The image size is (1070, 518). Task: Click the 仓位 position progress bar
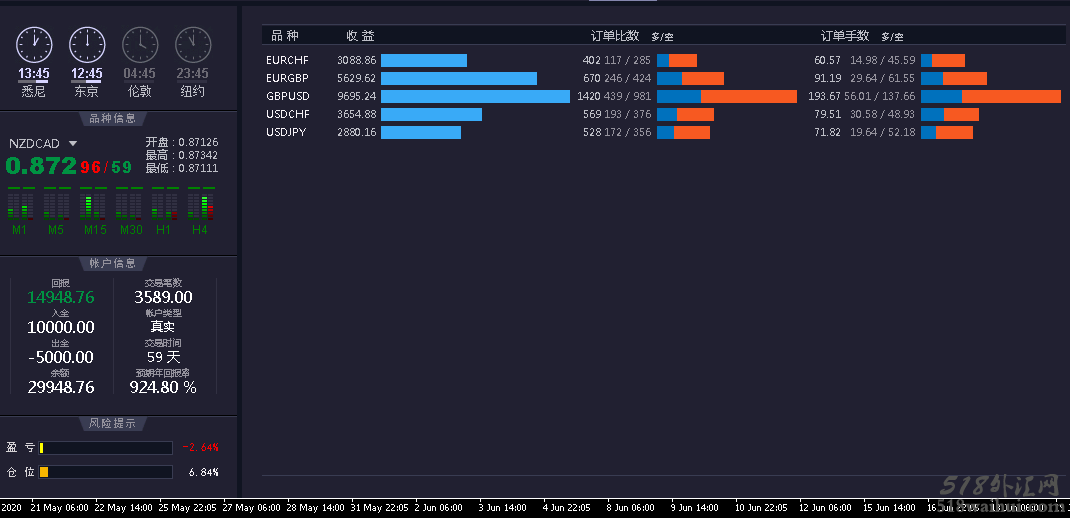click(106, 472)
